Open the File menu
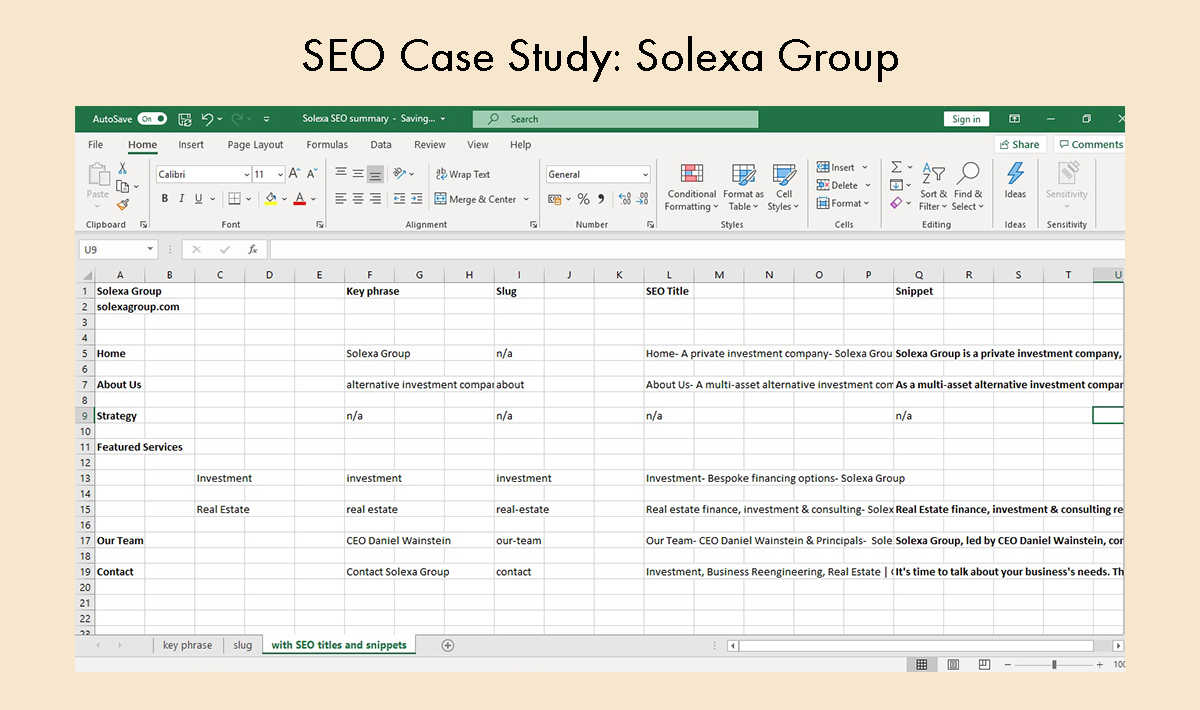Image resolution: width=1200 pixels, height=710 pixels. 96,145
